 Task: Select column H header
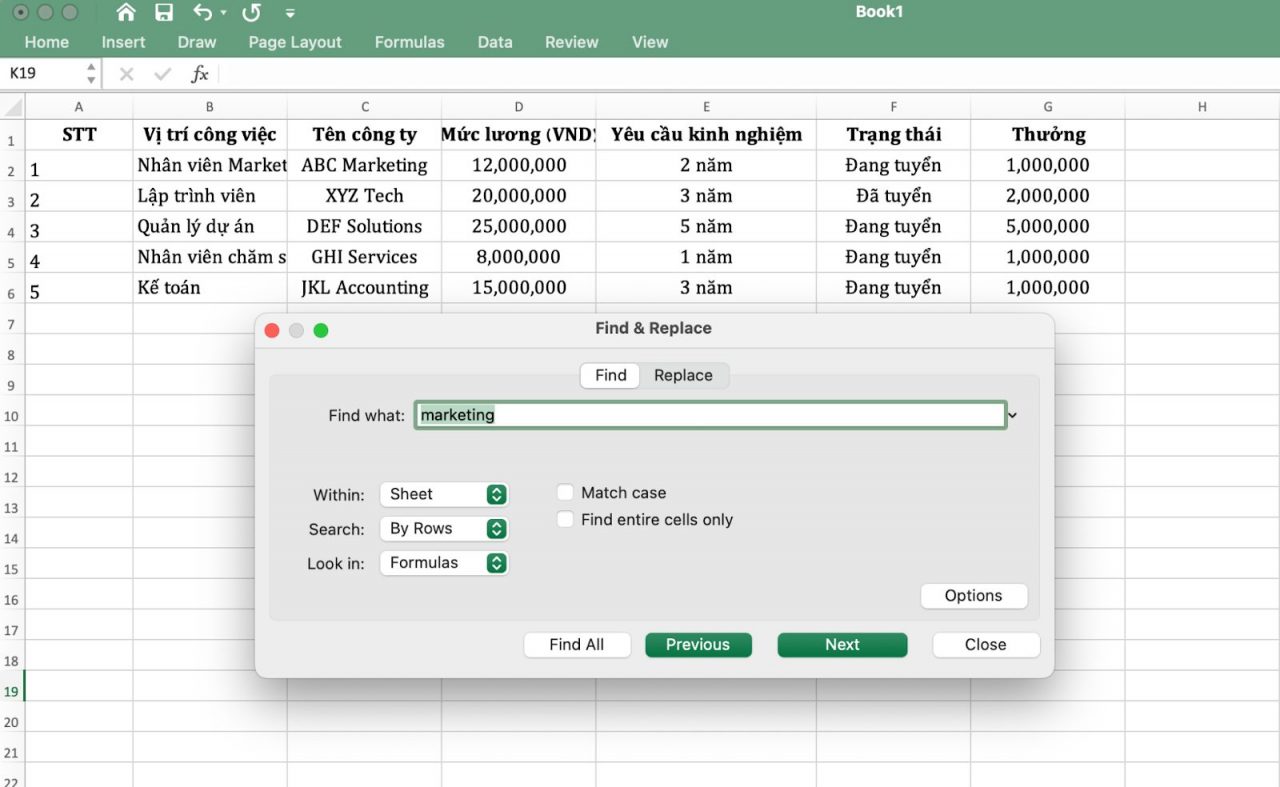click(x=1202, y=107)
